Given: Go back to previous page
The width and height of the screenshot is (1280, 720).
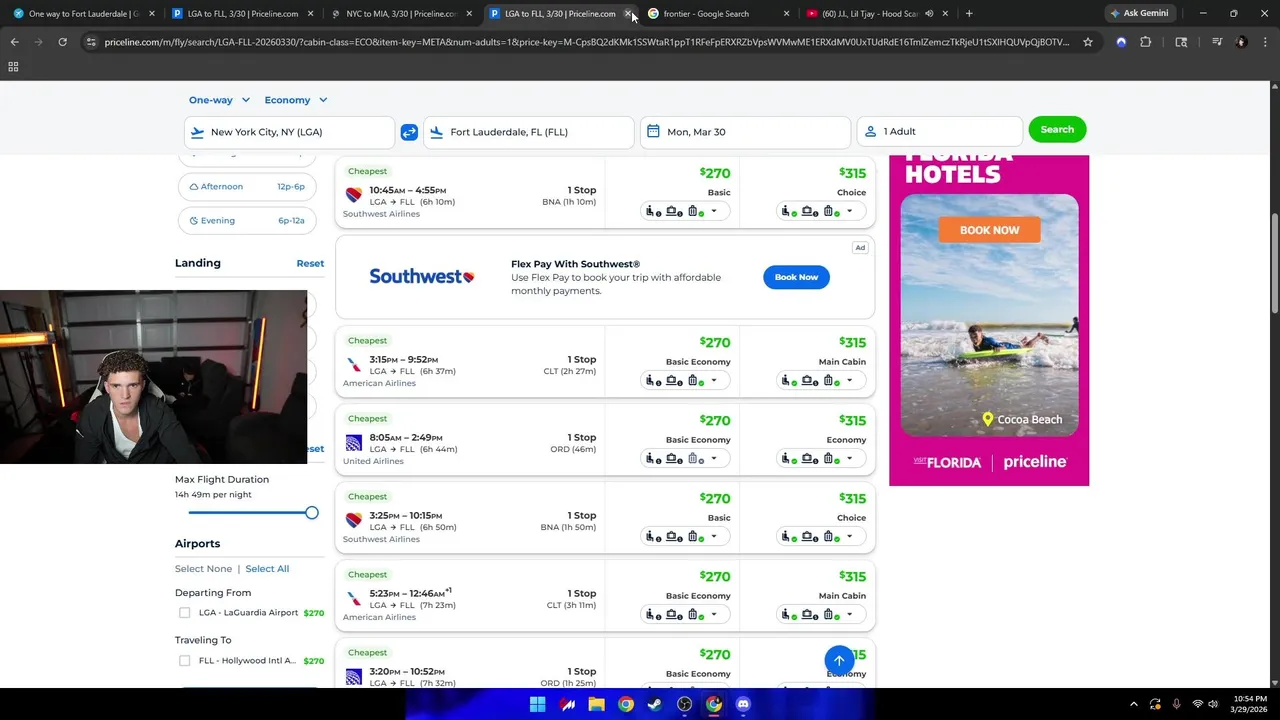Looking at the screenshot, I should click(14, 42).
